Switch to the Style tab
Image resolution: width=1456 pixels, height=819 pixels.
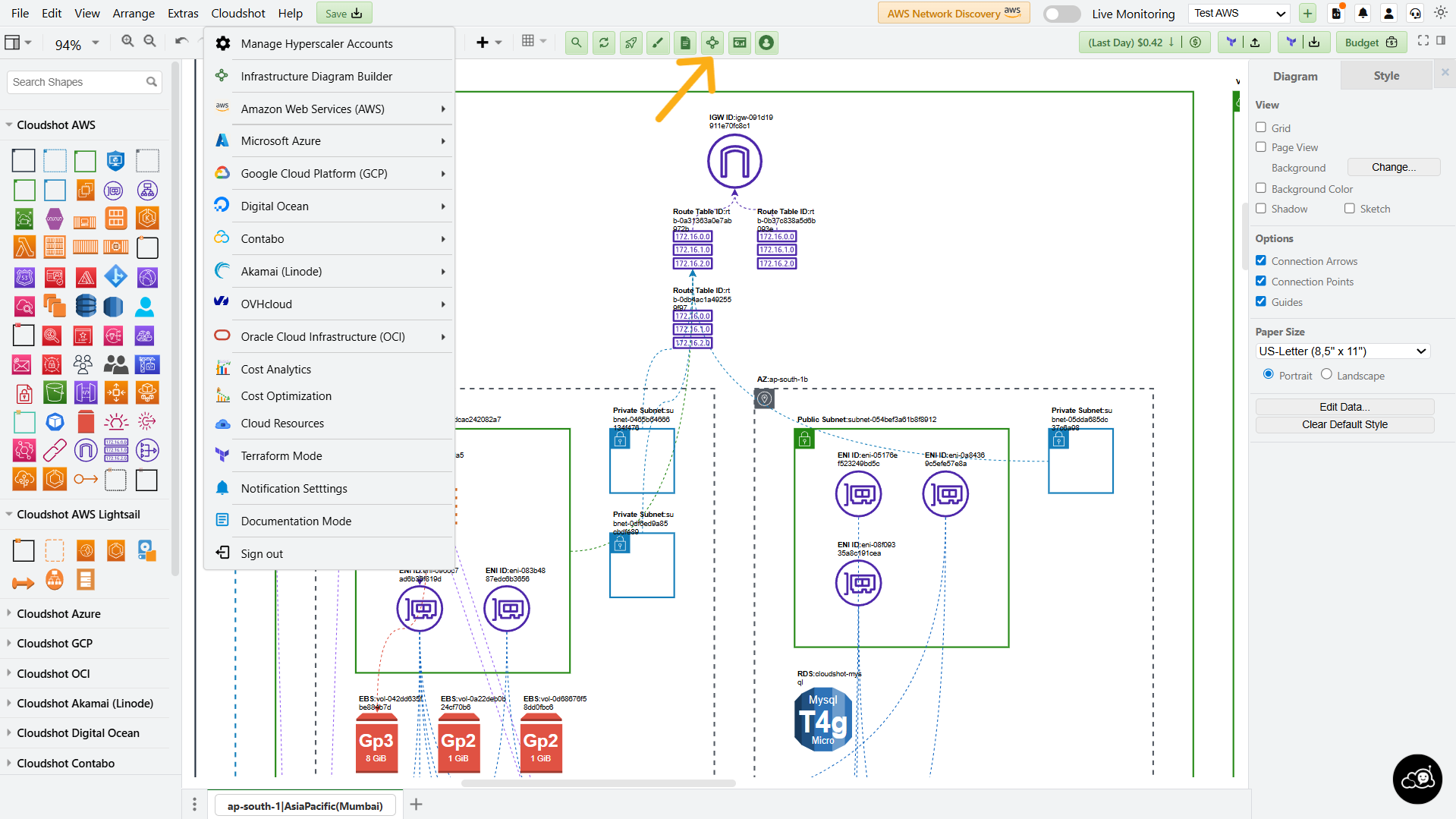pyautogui.click(x=1386, y=76)
